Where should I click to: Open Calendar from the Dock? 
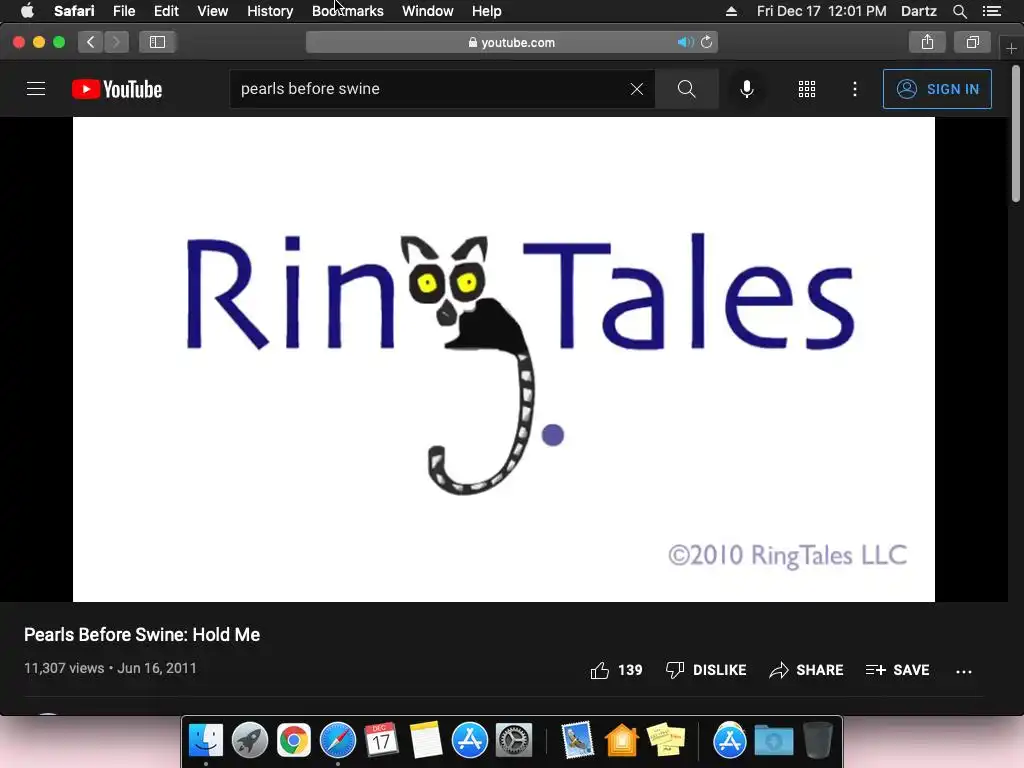[381, 741]
